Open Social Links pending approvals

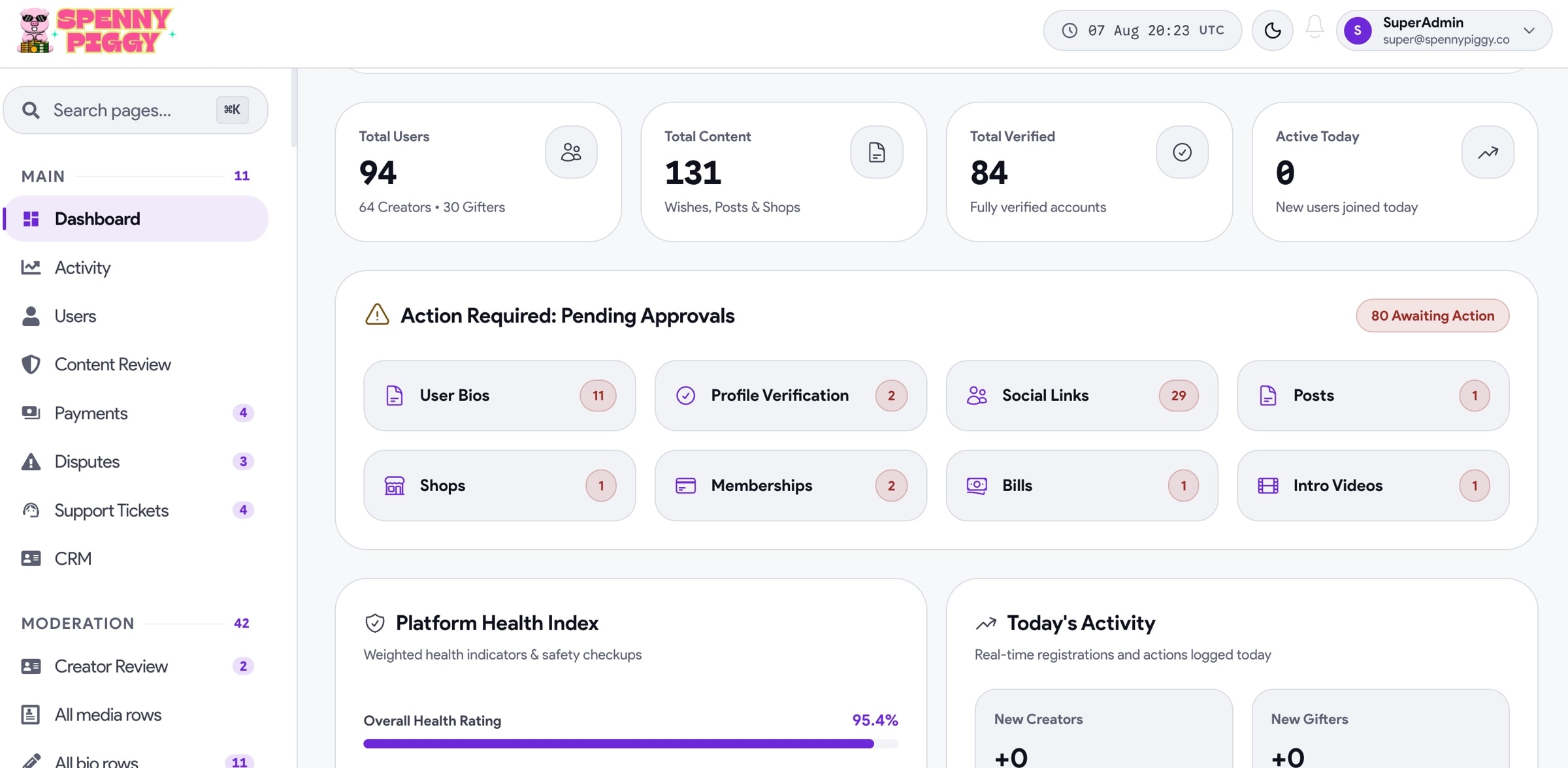(x=1082, y=396)
